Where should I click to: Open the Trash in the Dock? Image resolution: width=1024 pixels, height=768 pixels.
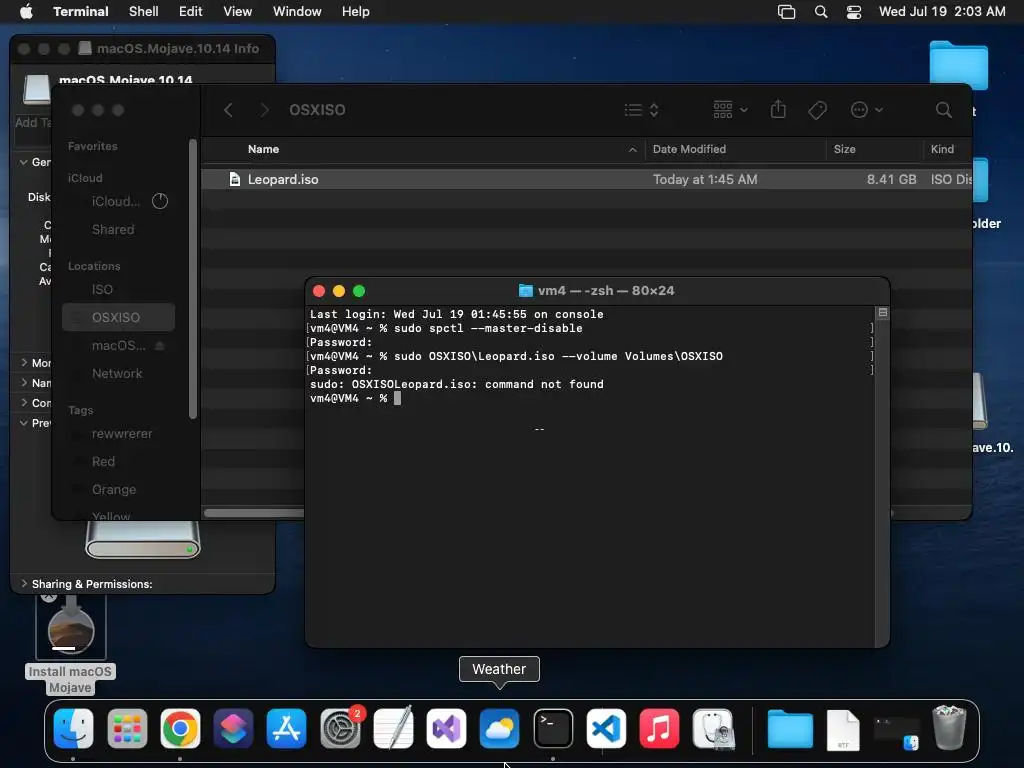[x=950, y=728]
